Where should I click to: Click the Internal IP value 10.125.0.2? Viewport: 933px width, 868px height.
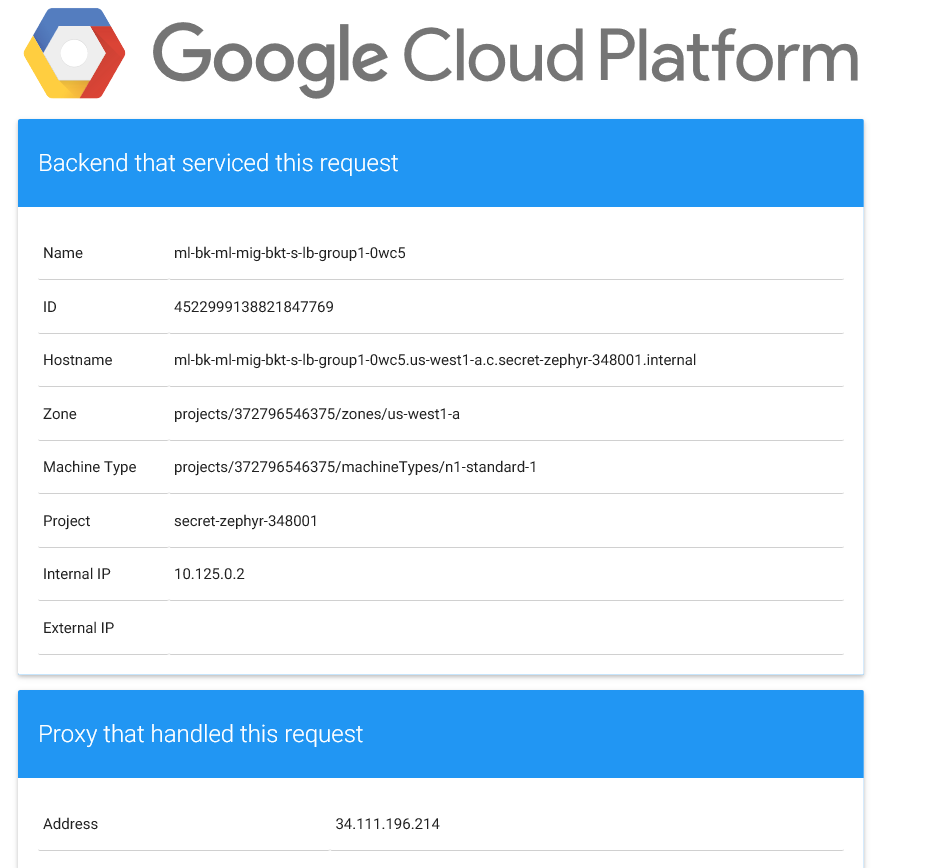(x=209, y=574)
